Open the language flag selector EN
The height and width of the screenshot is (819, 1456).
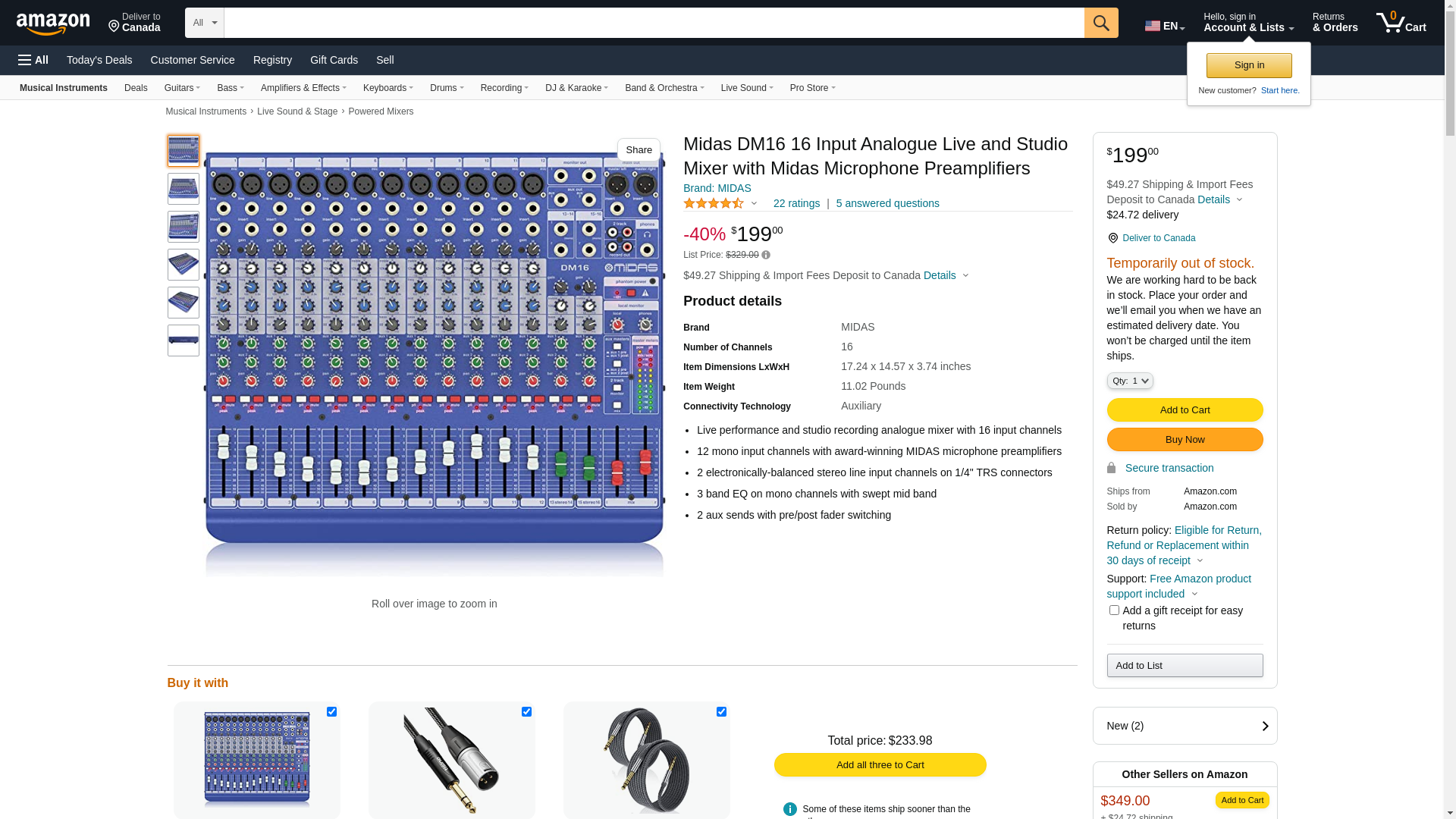click(x=1164, y=26)
